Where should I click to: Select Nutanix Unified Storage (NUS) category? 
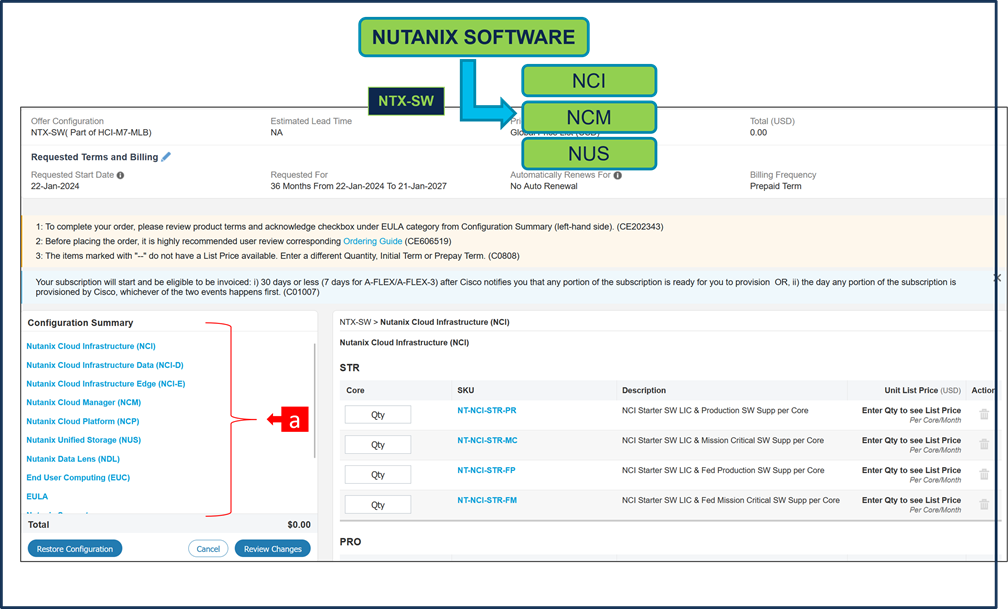click(x=84, y=440)
